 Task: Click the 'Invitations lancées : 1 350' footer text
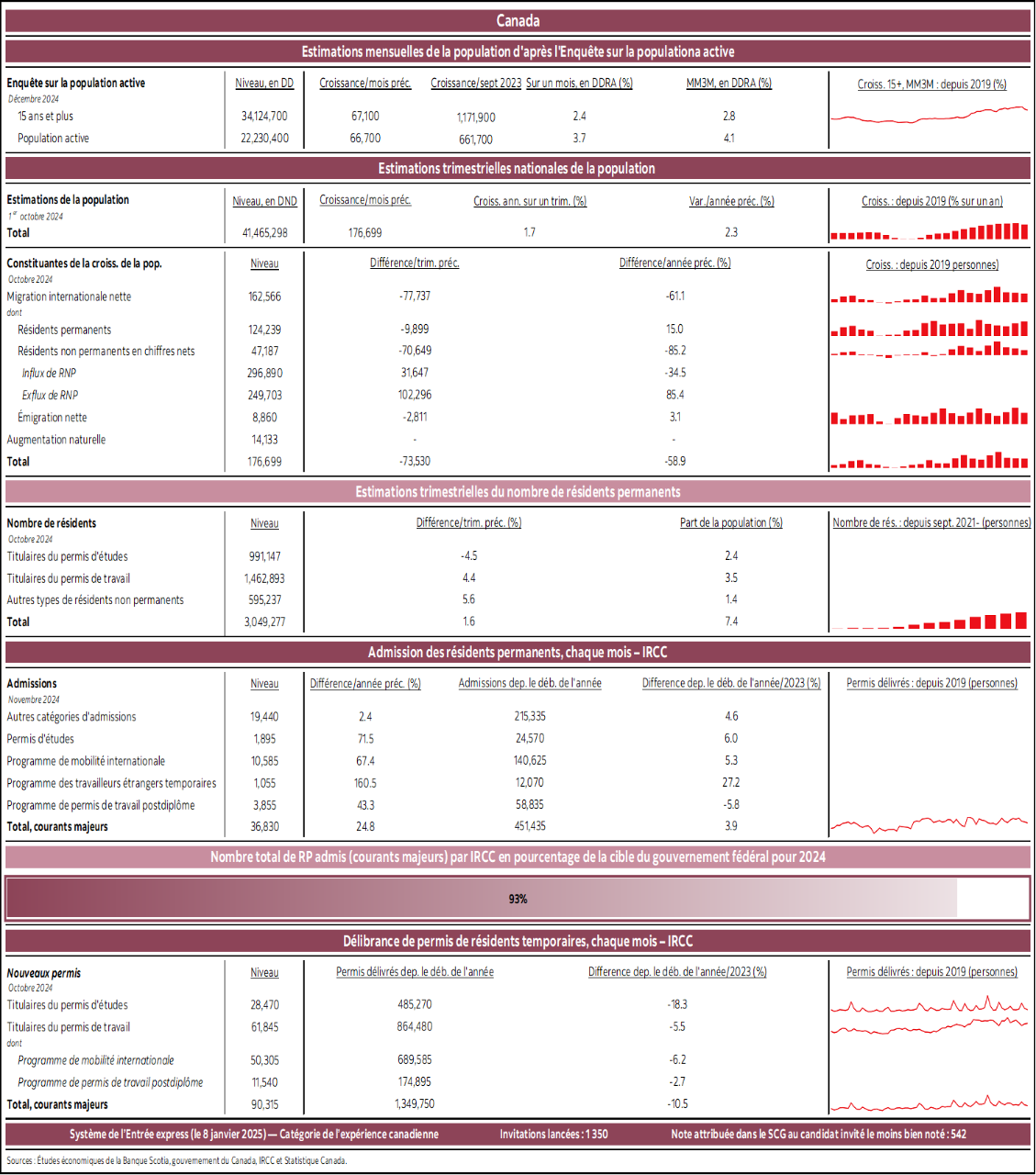click(x=553, y=1134)
